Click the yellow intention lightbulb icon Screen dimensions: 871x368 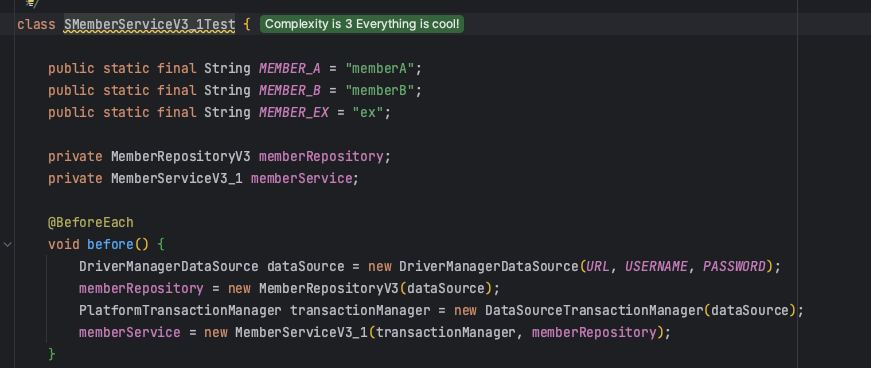[32, 3]
